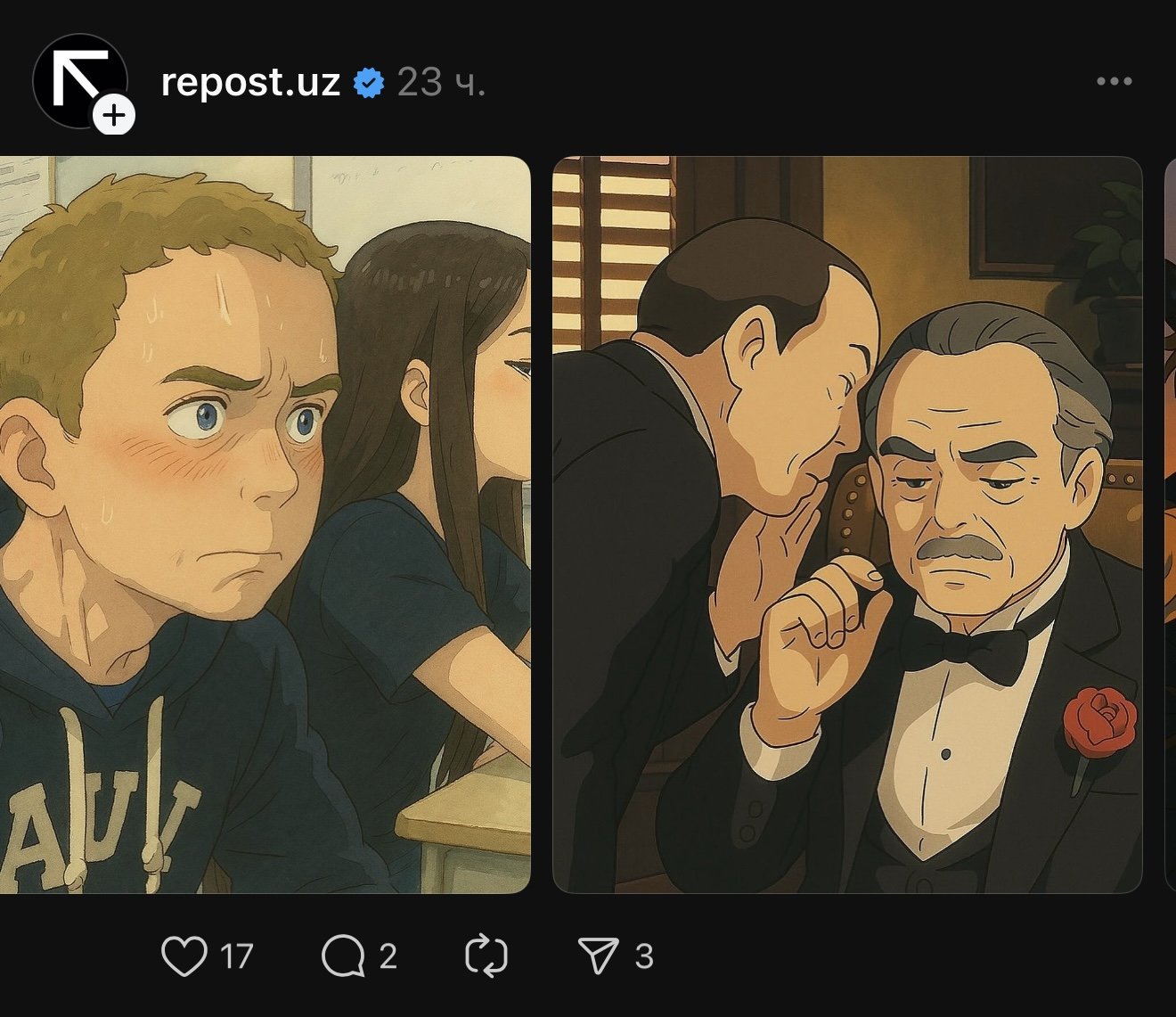The height and width of the screenshot is (1017, 1176).
Task: View the 17 likes count
Action: point(237,957)
